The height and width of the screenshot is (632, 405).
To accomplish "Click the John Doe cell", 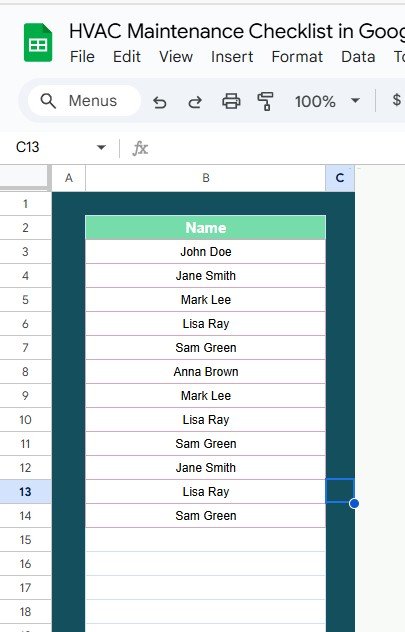I will (206, 252).
